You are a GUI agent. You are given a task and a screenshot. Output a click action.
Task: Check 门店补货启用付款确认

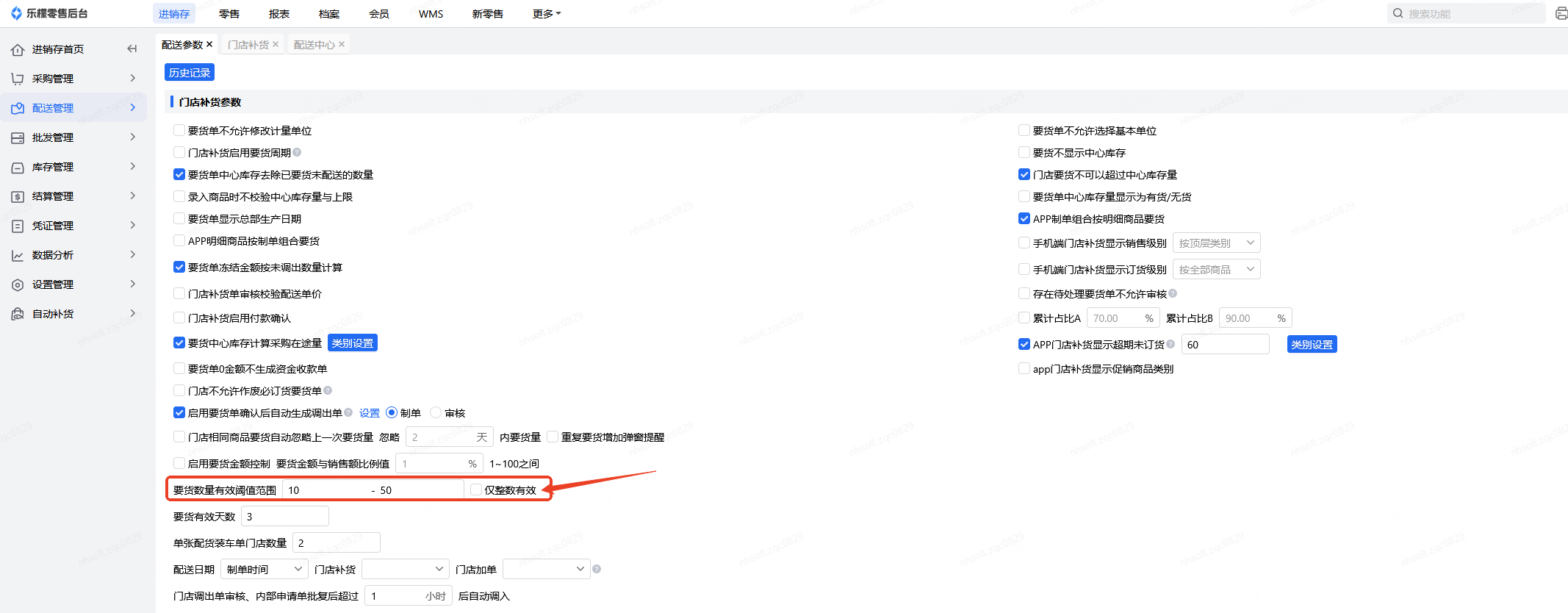point(179,318)
